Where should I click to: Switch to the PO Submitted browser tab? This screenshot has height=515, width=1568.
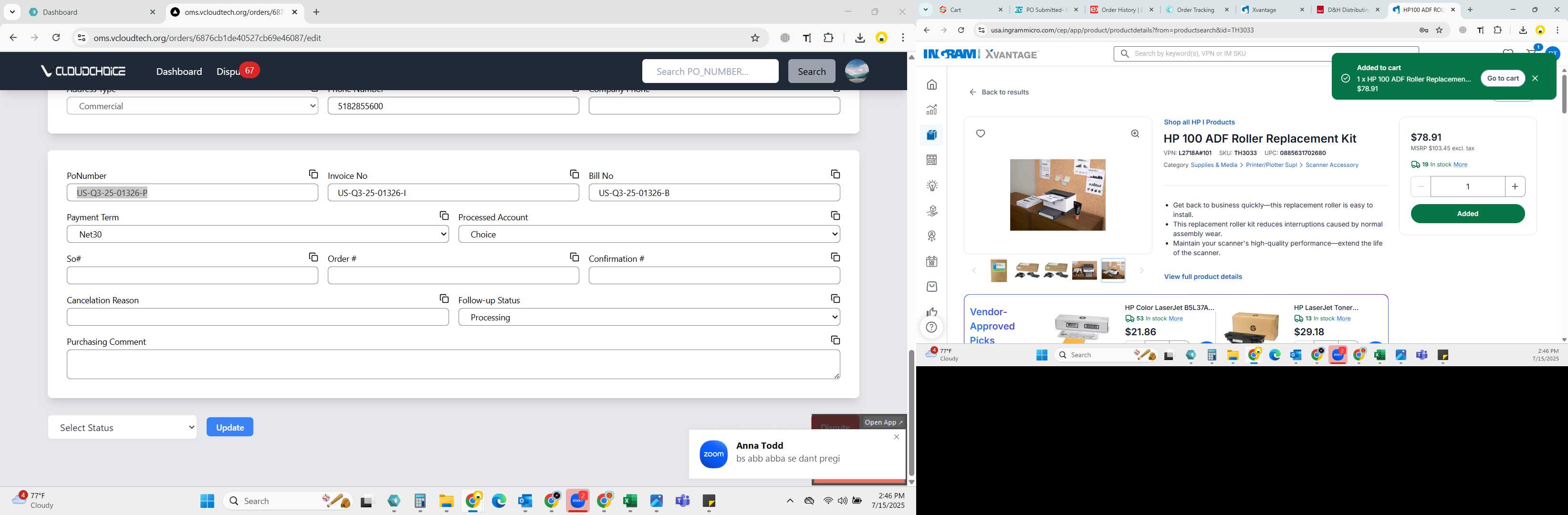[x=1046, y=10]
